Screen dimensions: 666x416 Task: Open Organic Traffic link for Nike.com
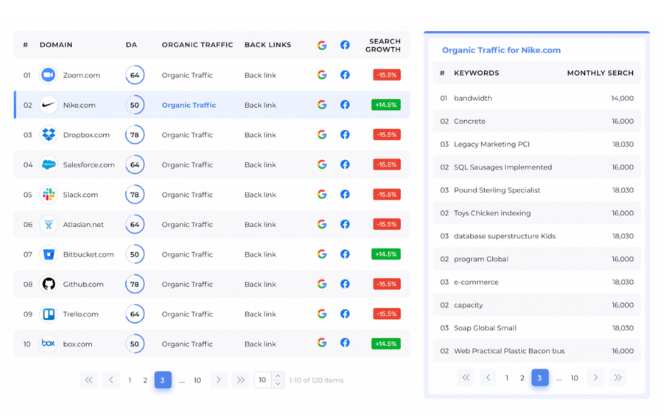[189, 105]
